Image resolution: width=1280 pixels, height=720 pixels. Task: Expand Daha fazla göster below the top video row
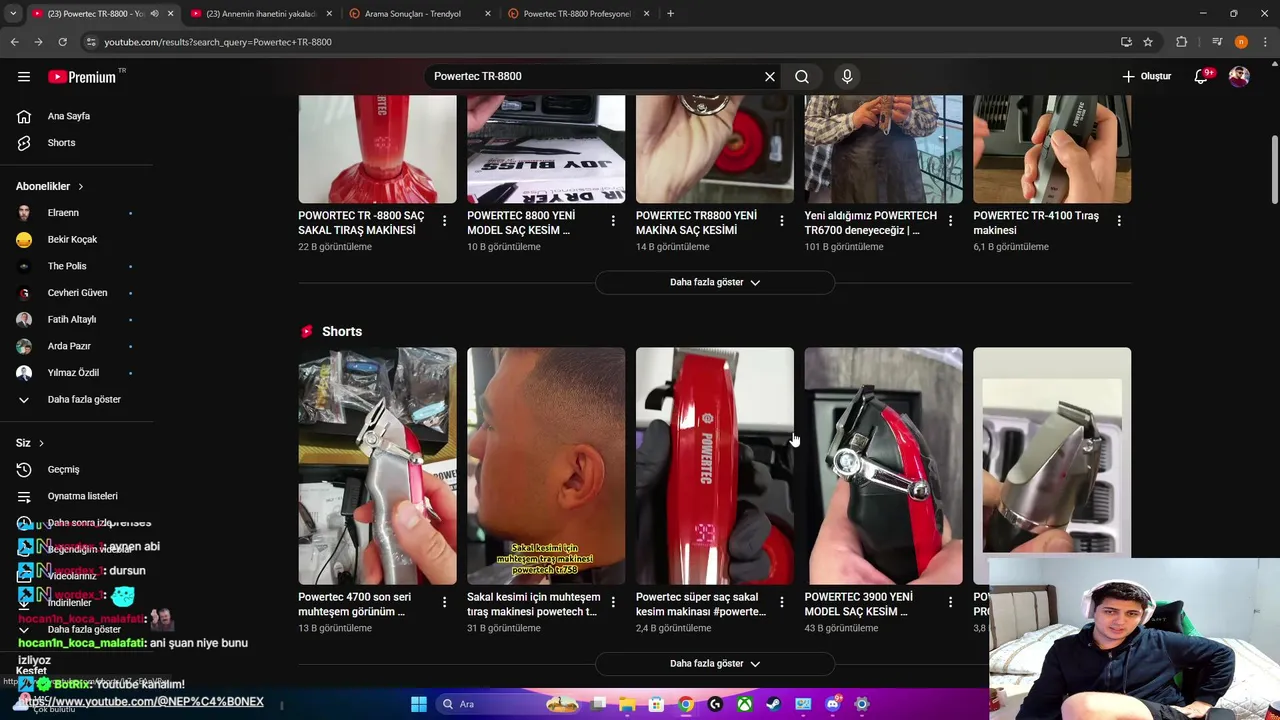[x=715, y=282]
